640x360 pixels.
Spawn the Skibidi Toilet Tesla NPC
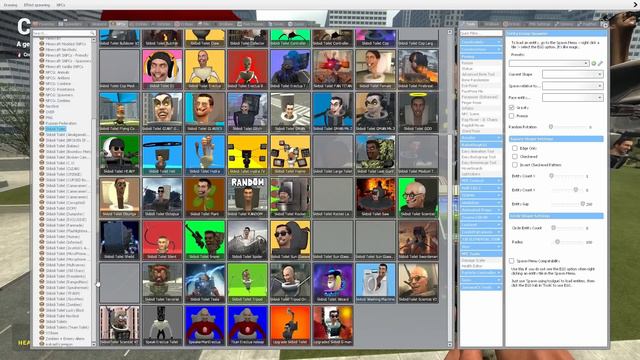(x=204, y=283)
